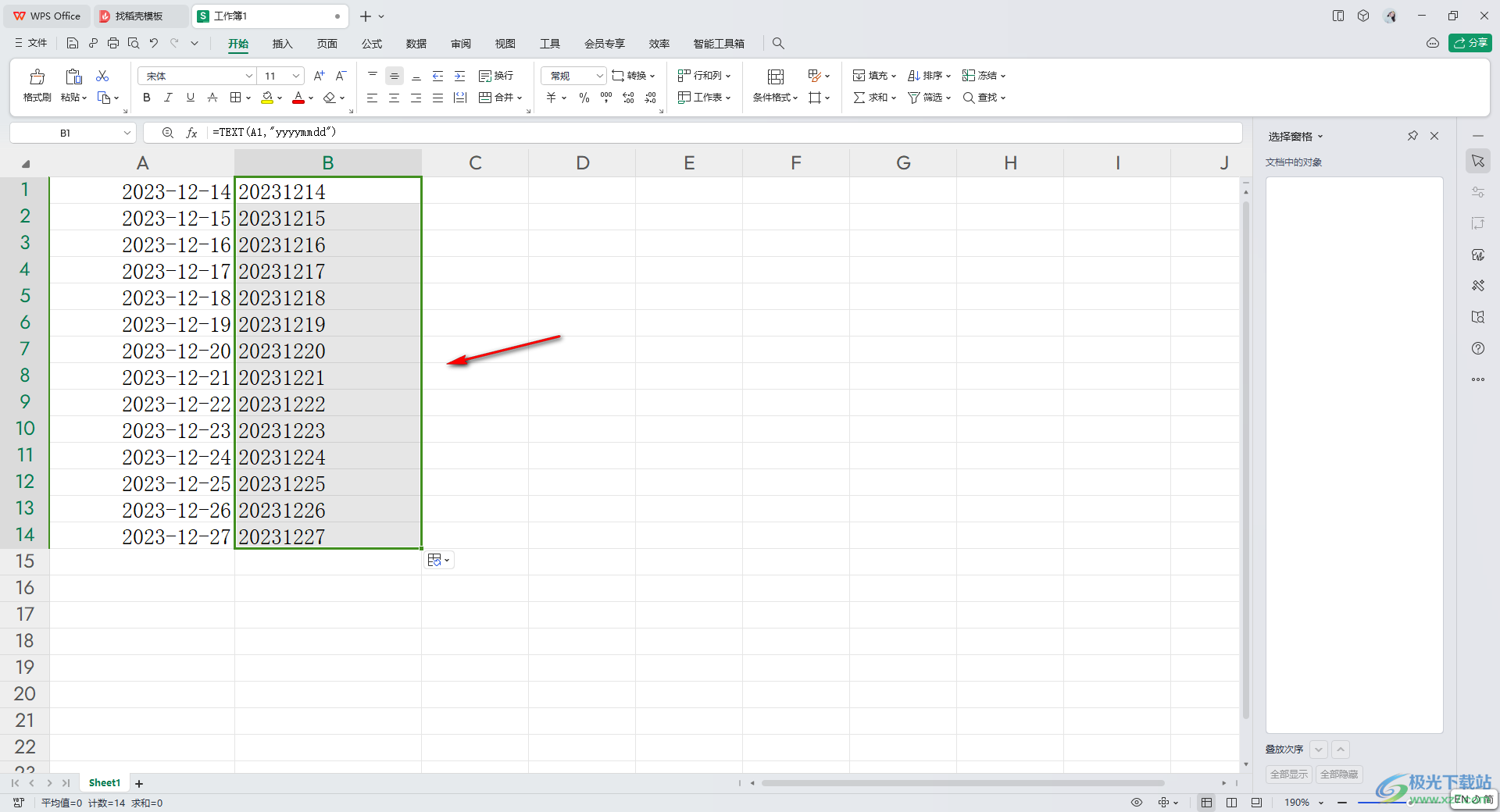Click the decrease decimal places icon
This screenshot has width=1500, height=812.
(650, 98)
